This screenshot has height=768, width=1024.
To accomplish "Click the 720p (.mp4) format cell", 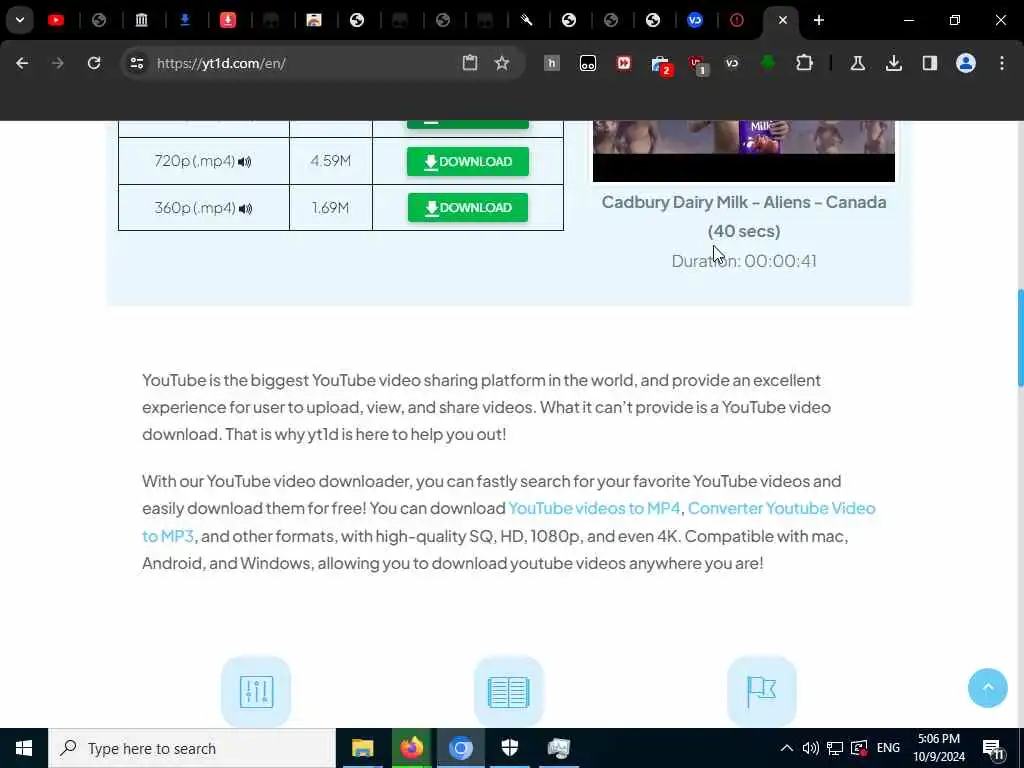I will (204, 161).
